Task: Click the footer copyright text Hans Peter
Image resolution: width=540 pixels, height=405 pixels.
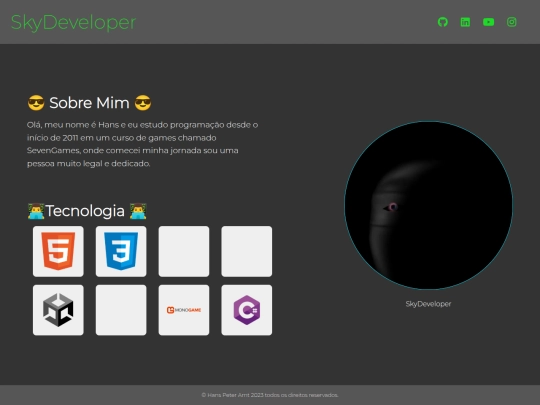Action: point(270,395)
